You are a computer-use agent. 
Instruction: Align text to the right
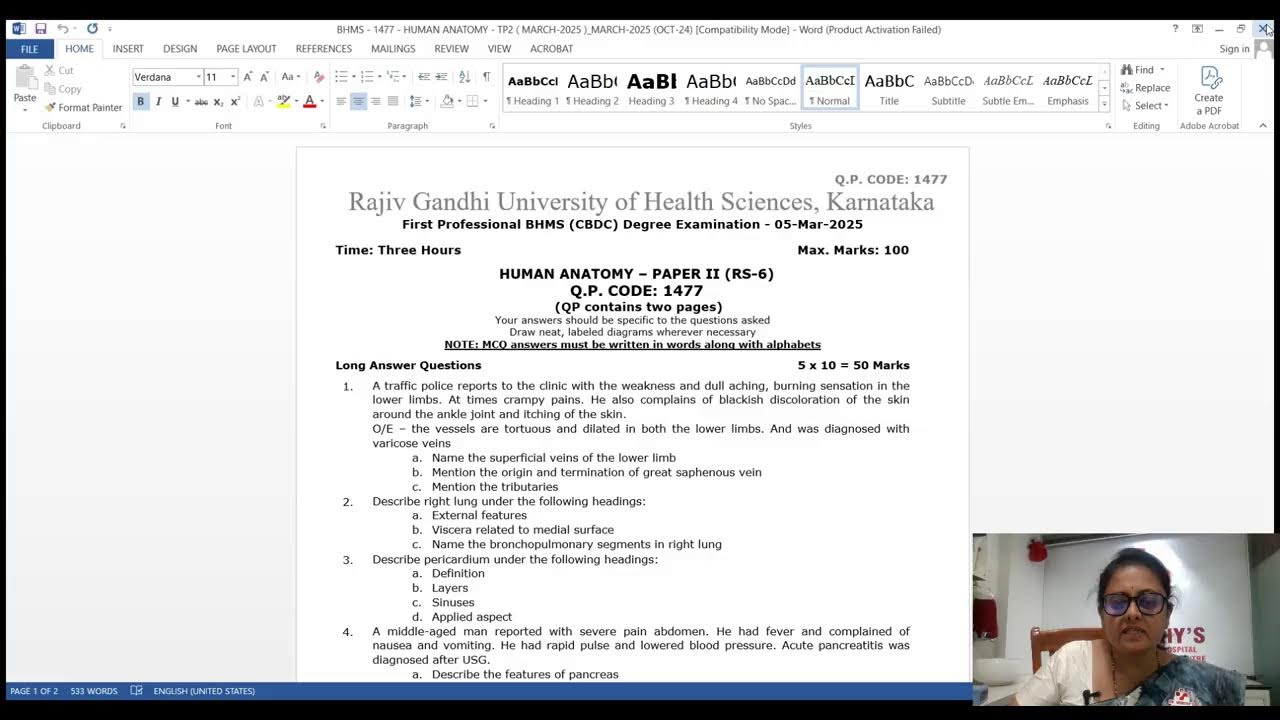pos(375,101)
